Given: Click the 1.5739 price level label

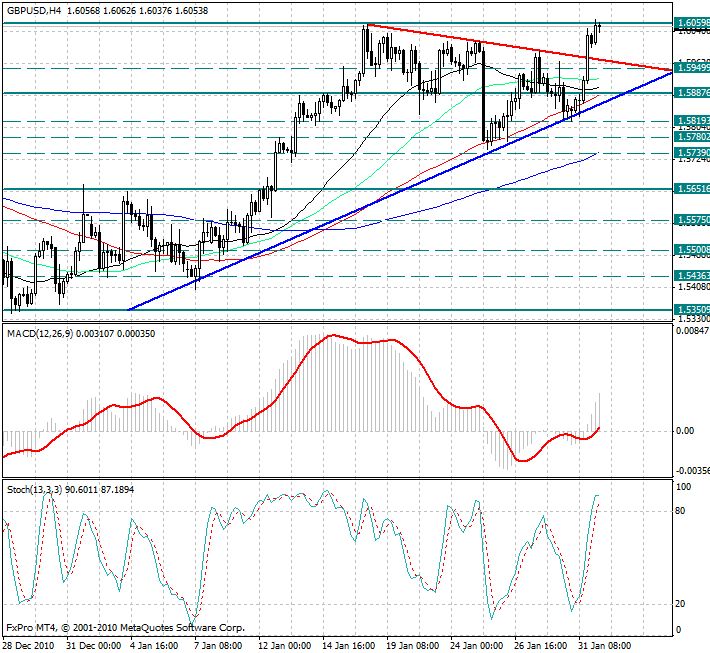Looking at the screenshot, I should [692, 153].
